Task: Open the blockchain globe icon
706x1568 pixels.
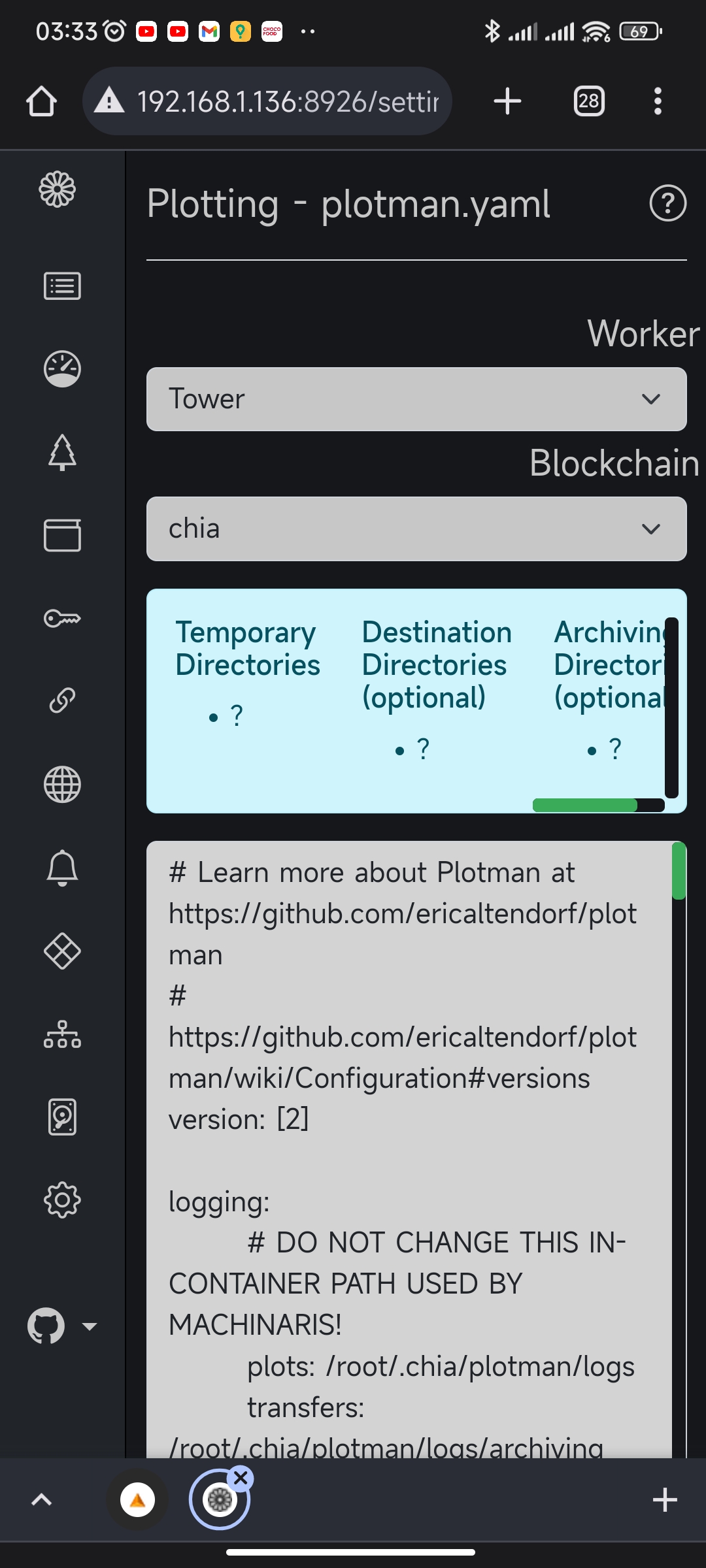Action: pos(62,784)
